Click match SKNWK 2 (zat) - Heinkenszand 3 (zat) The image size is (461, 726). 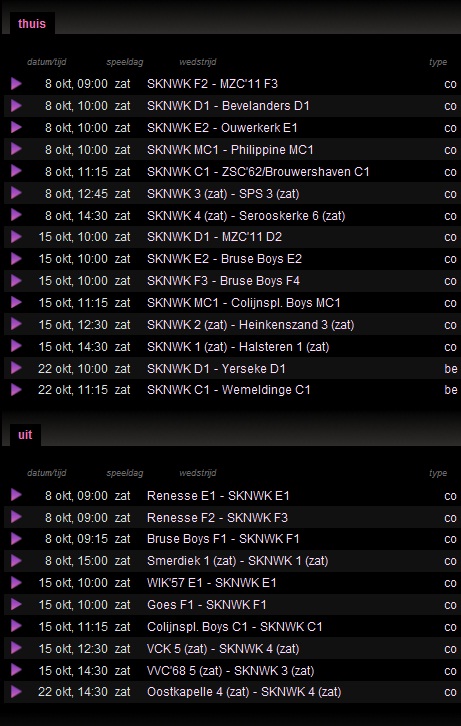point(250,325)
